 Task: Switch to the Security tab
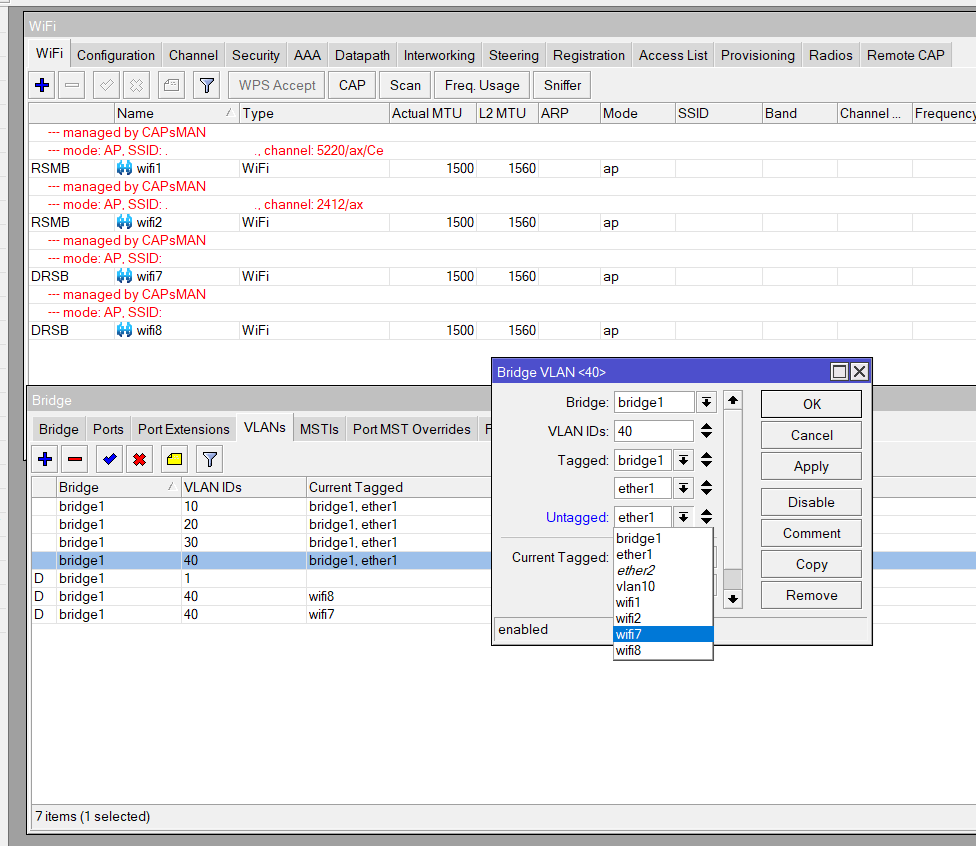255,55
